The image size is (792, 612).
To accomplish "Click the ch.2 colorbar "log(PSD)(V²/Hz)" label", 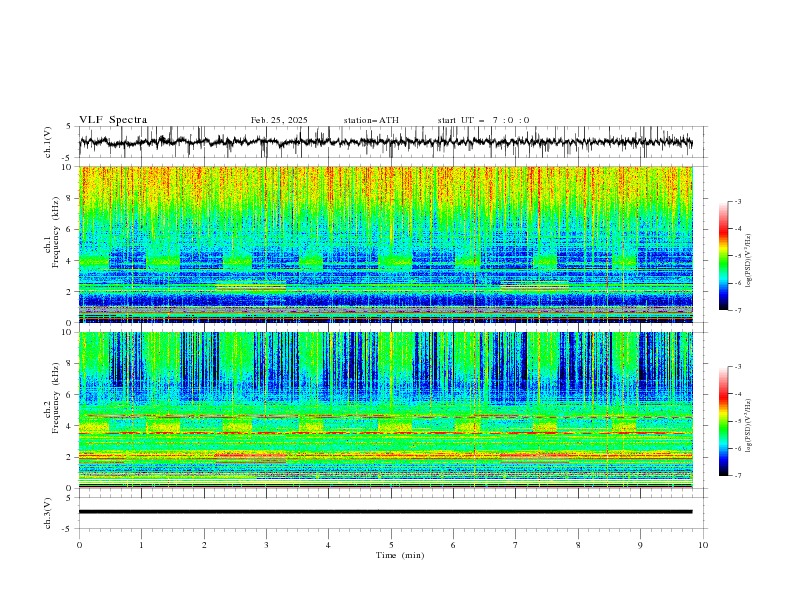I will (x=748, y=426).
